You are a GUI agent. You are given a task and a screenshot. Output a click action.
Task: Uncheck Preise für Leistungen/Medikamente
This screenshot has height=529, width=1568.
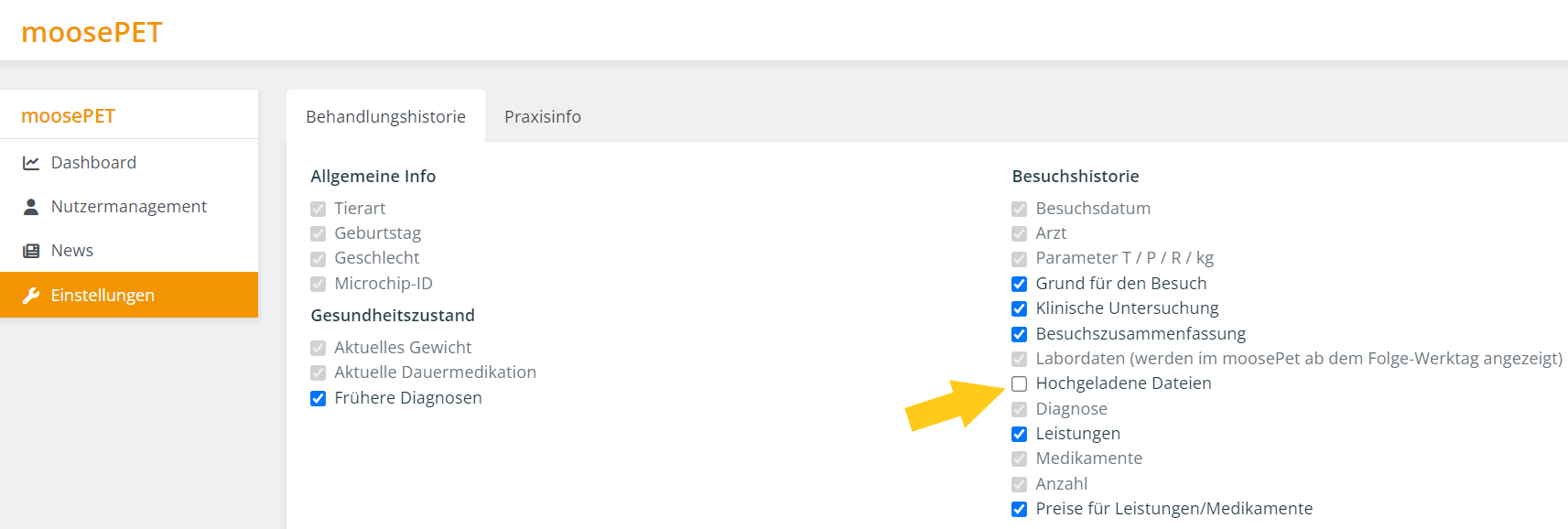click(1019, 509)
